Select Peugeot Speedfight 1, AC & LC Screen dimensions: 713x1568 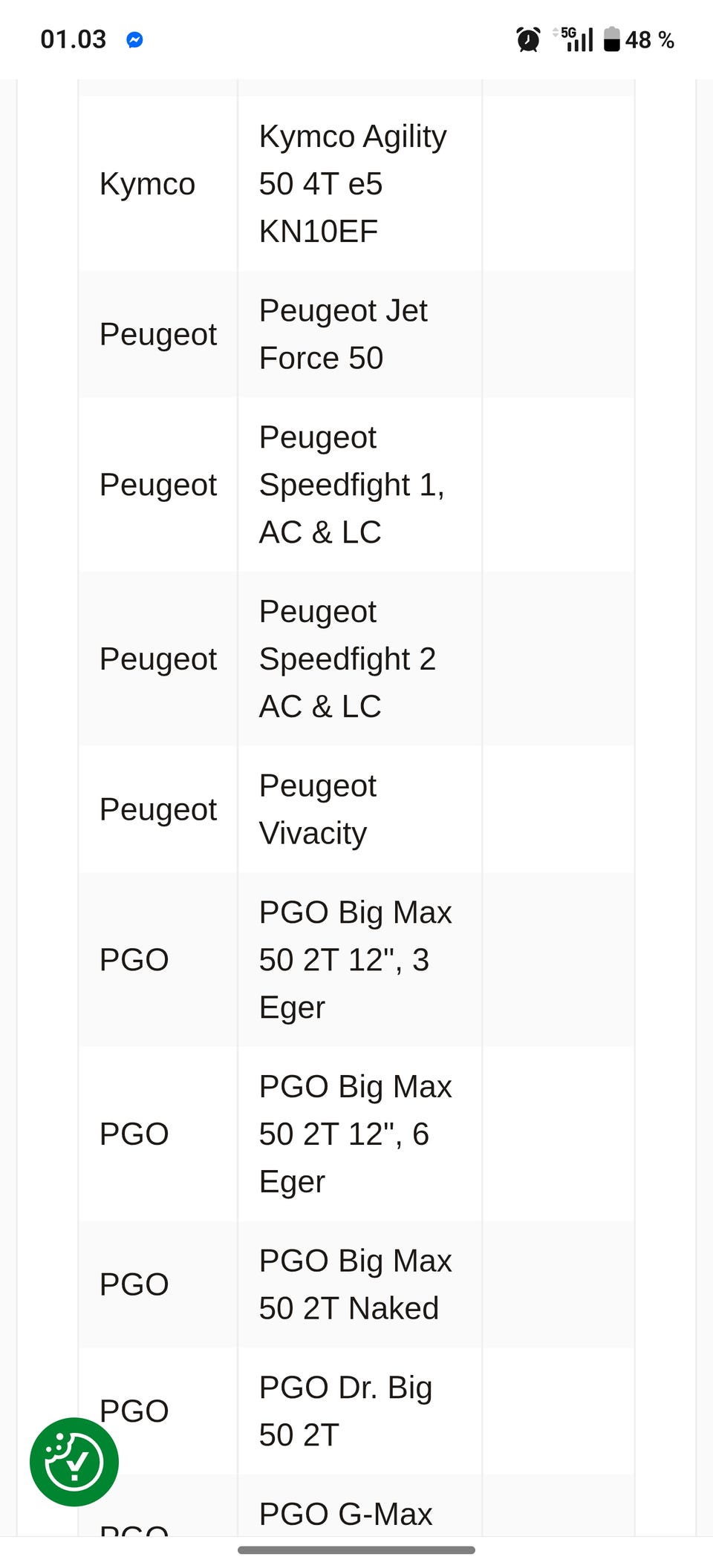360,484
